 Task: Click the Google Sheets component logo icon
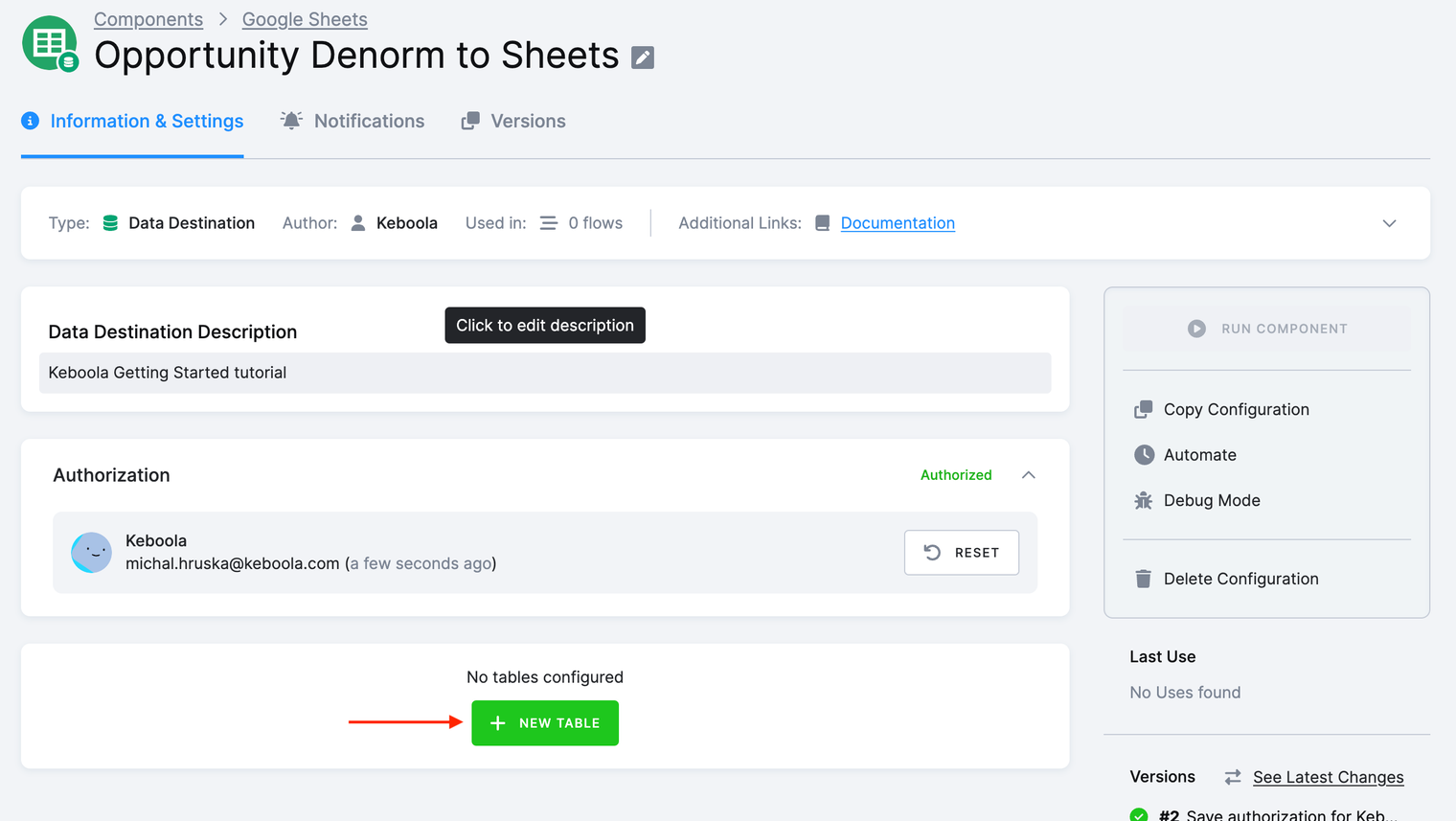pyautogui.click(x=50, y=43)
